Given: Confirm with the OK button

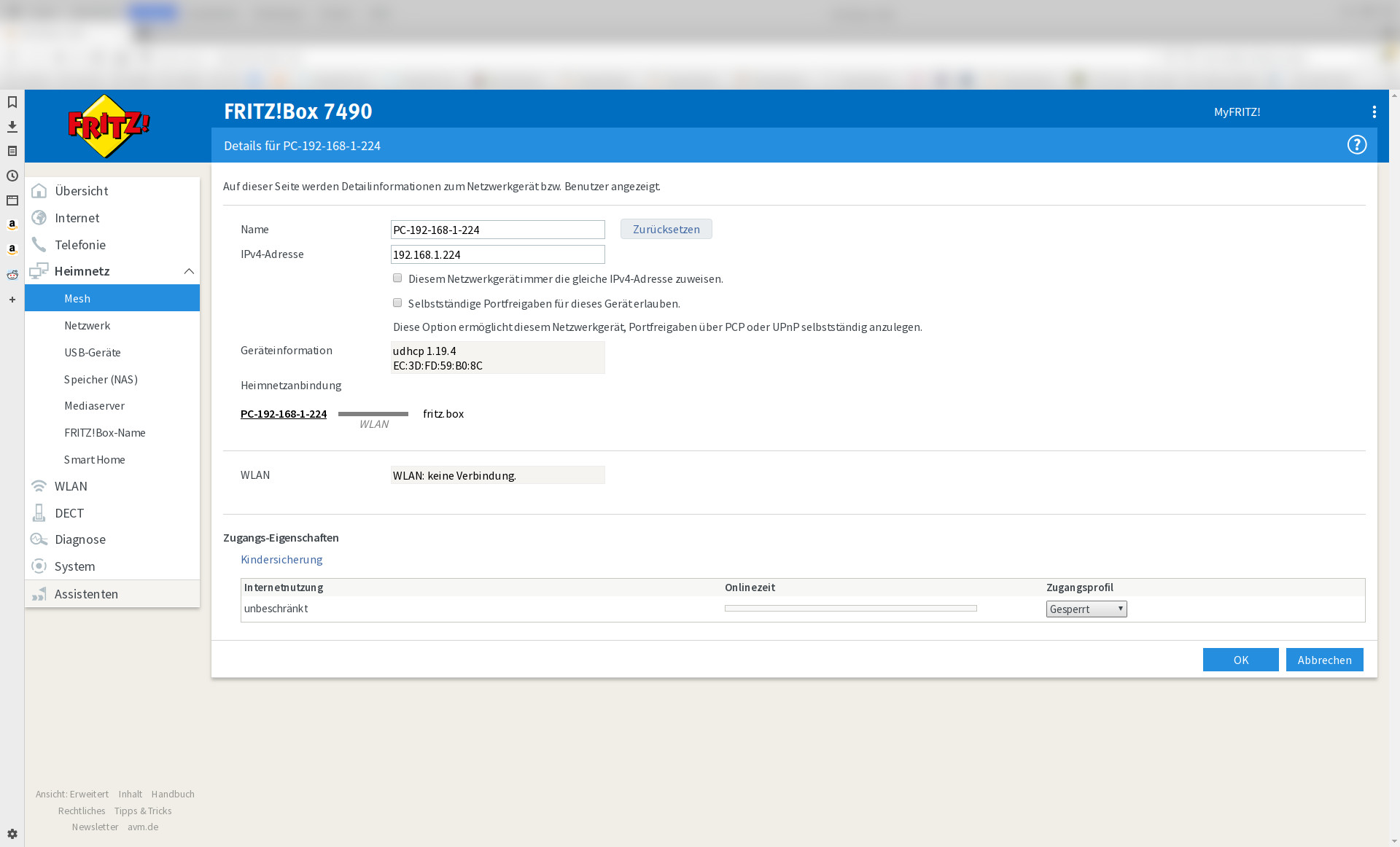Looking at the screenshot, I should point(1240,660).
